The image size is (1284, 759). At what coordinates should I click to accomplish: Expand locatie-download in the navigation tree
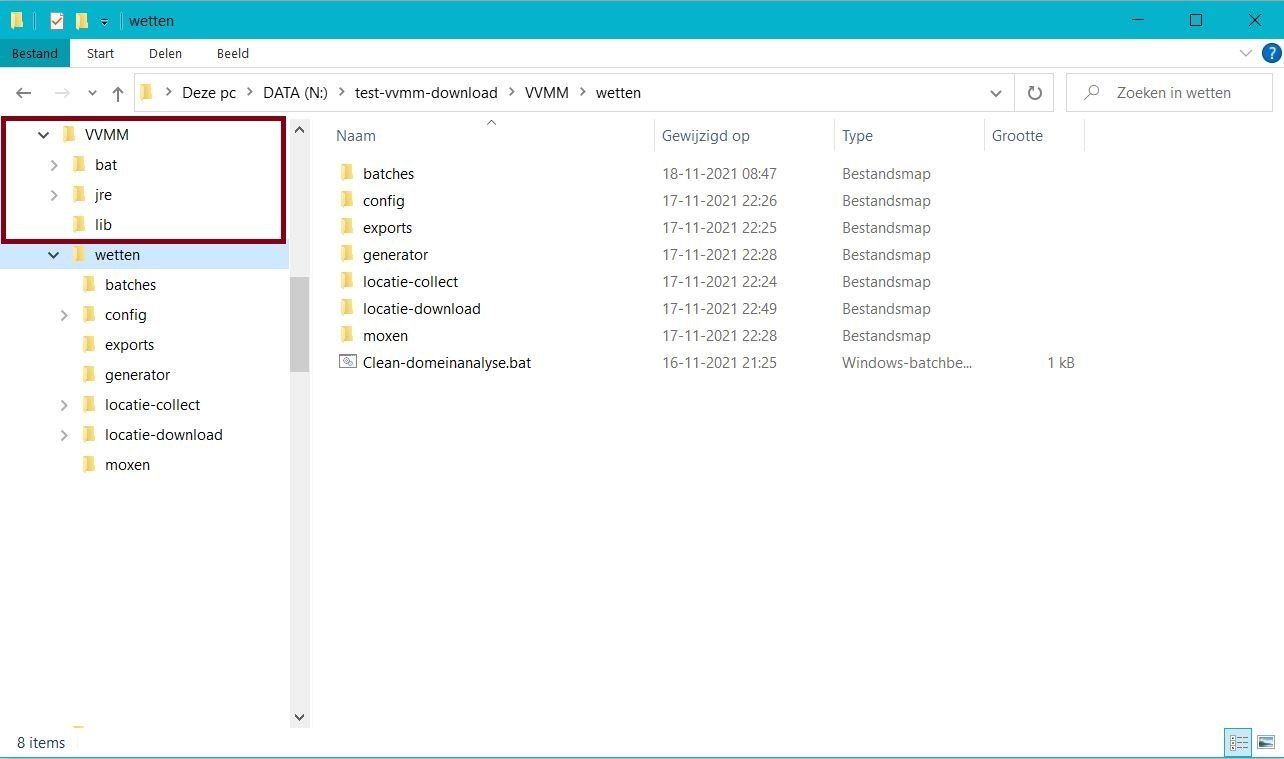[64, 435]
